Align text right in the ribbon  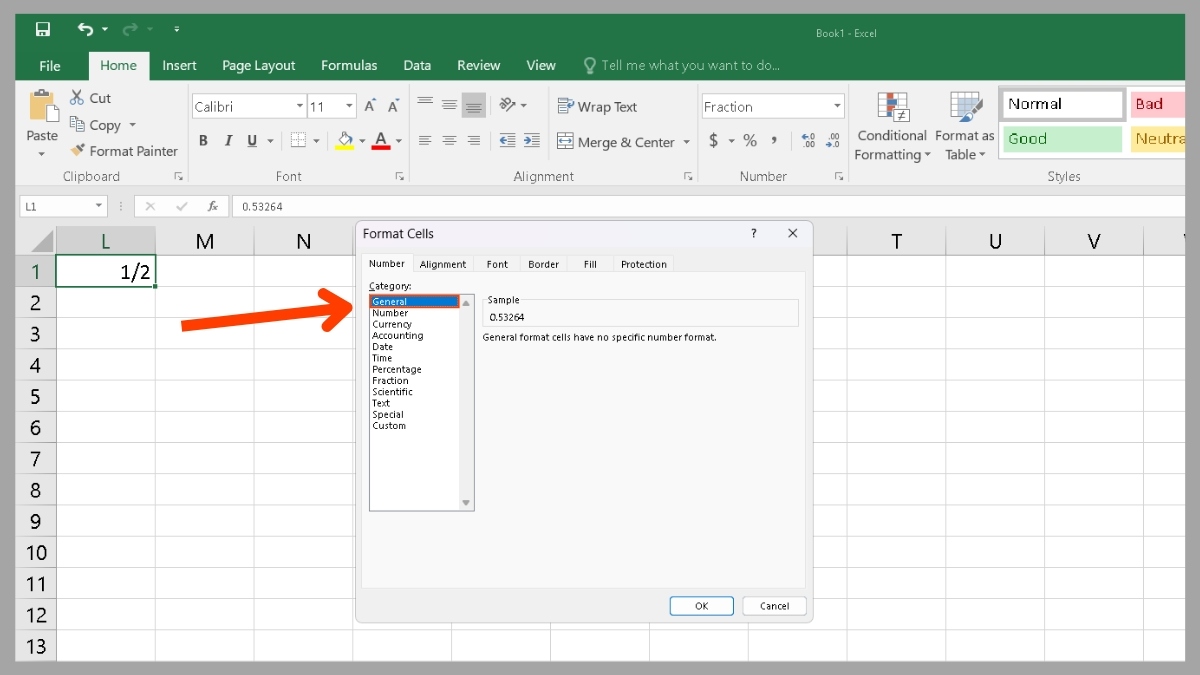(474, 141)
